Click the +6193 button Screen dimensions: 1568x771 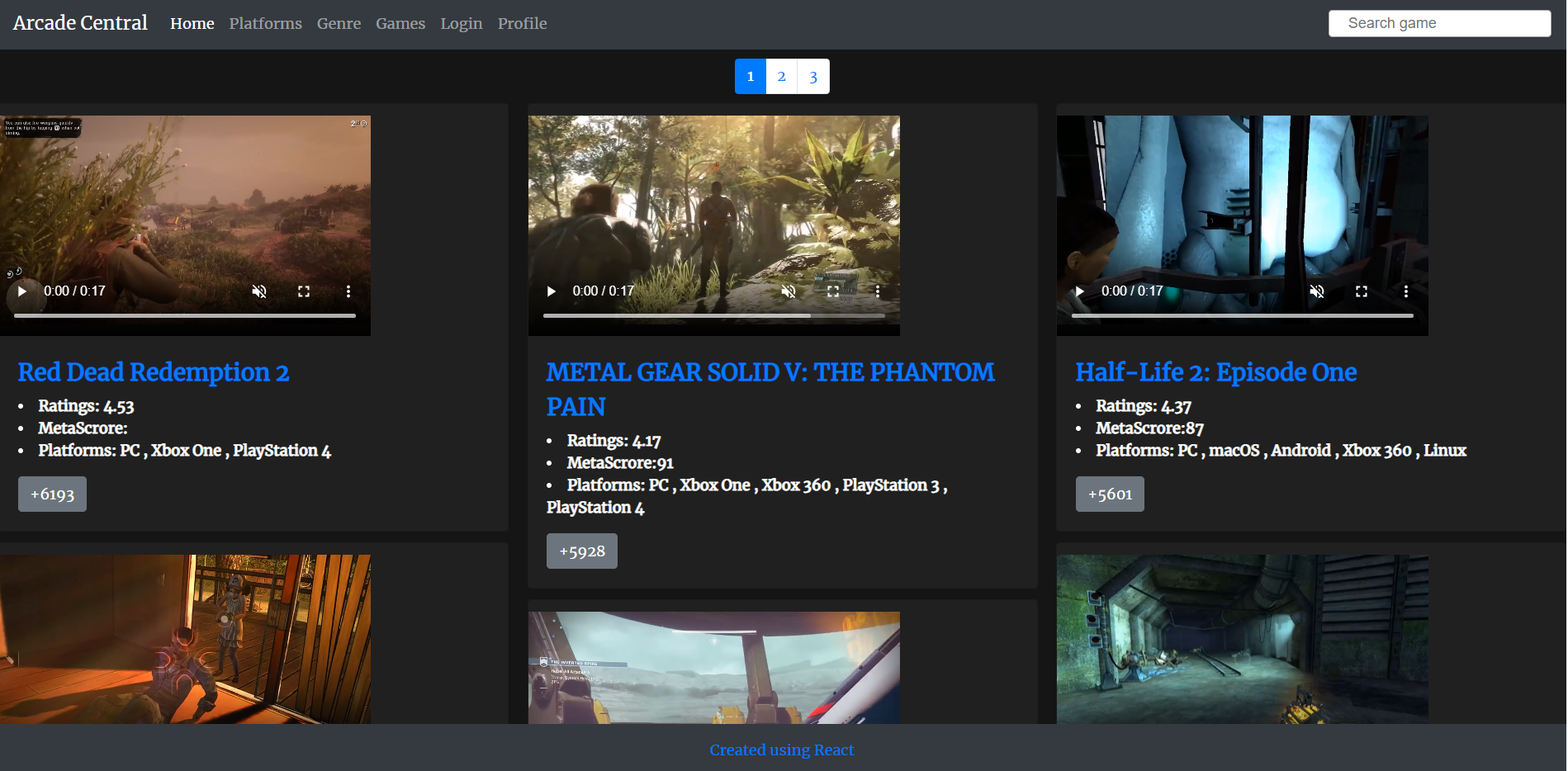[x=52, y=494]
